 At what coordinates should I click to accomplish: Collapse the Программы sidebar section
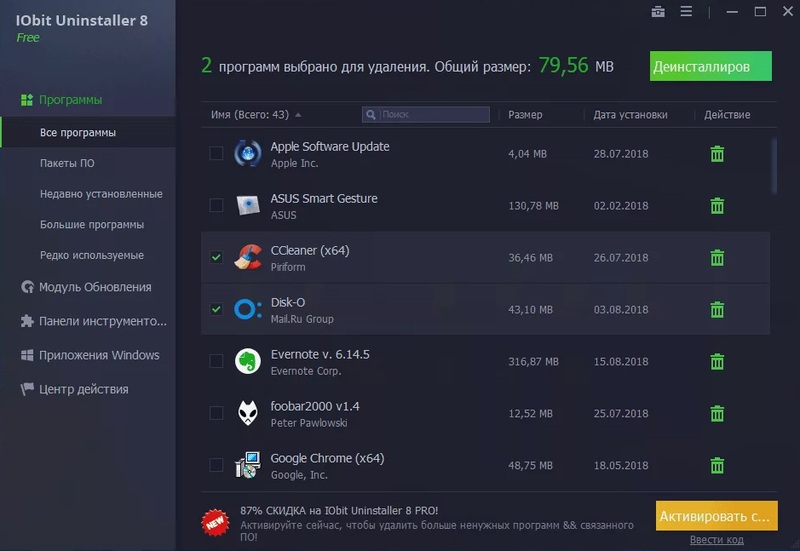point(70,100)
